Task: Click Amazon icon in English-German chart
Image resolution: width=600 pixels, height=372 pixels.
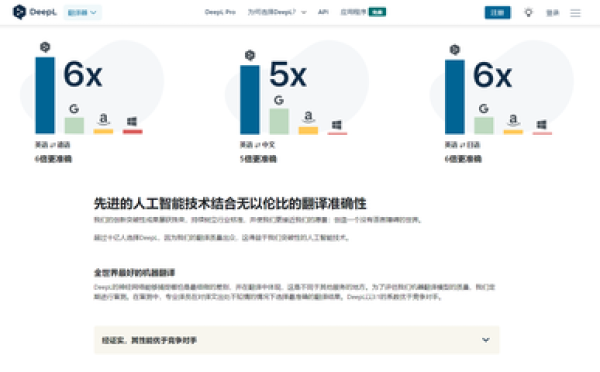Action: click(103, 119)
